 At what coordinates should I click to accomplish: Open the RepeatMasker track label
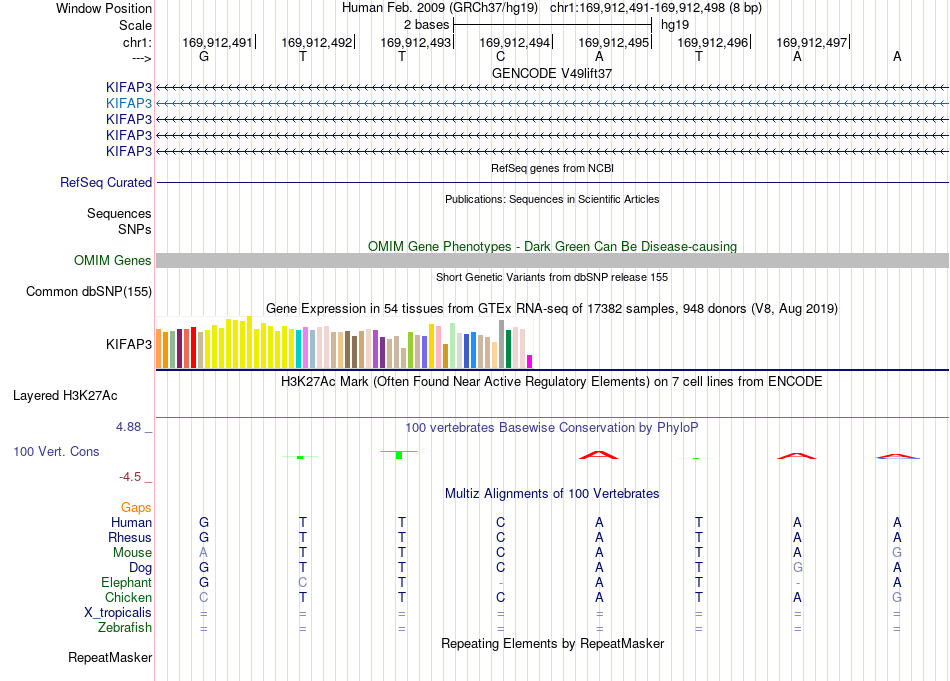[x=110, y=657]
